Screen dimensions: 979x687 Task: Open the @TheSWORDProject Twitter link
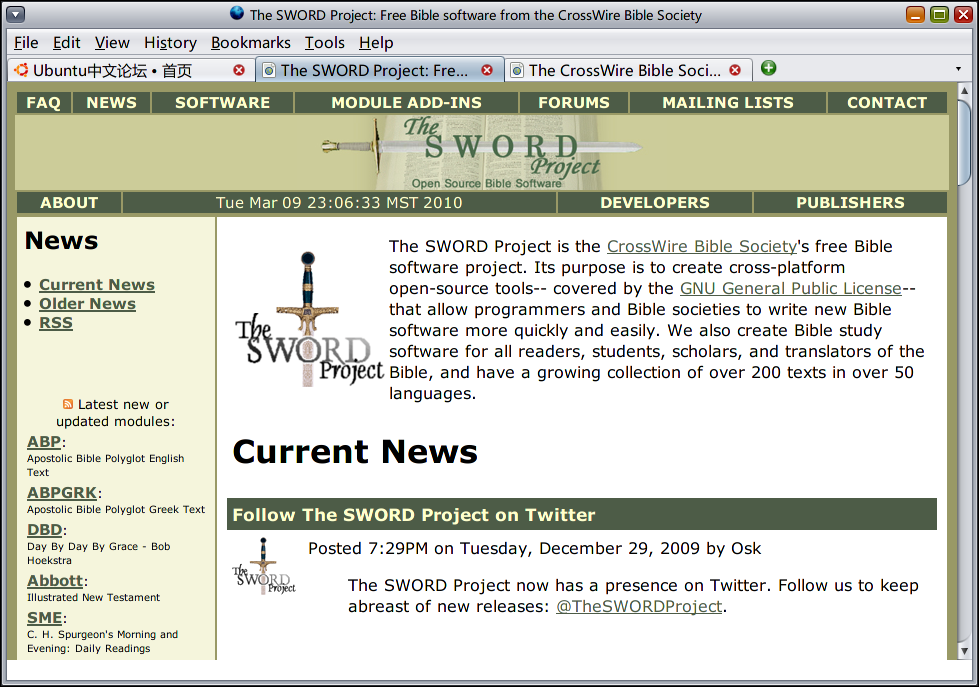pyautogui.click(x=639, y=606)
